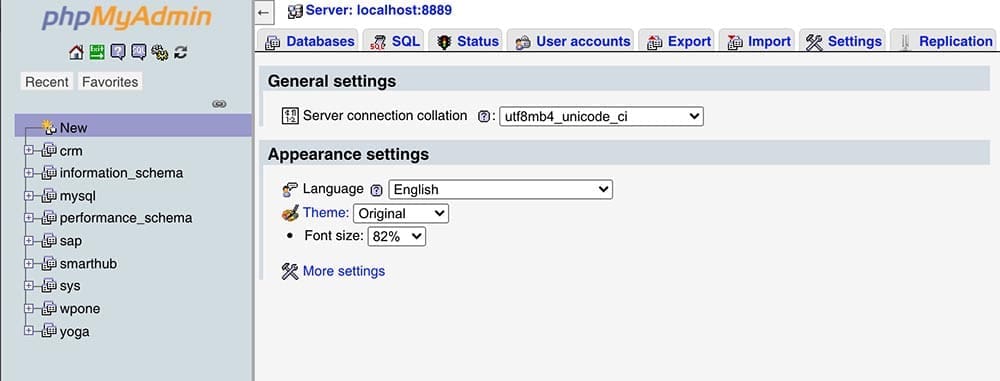1000x381 pixels.
Task: Go to the Export tab
Action: pyautogui.click(x=677, y=41)
